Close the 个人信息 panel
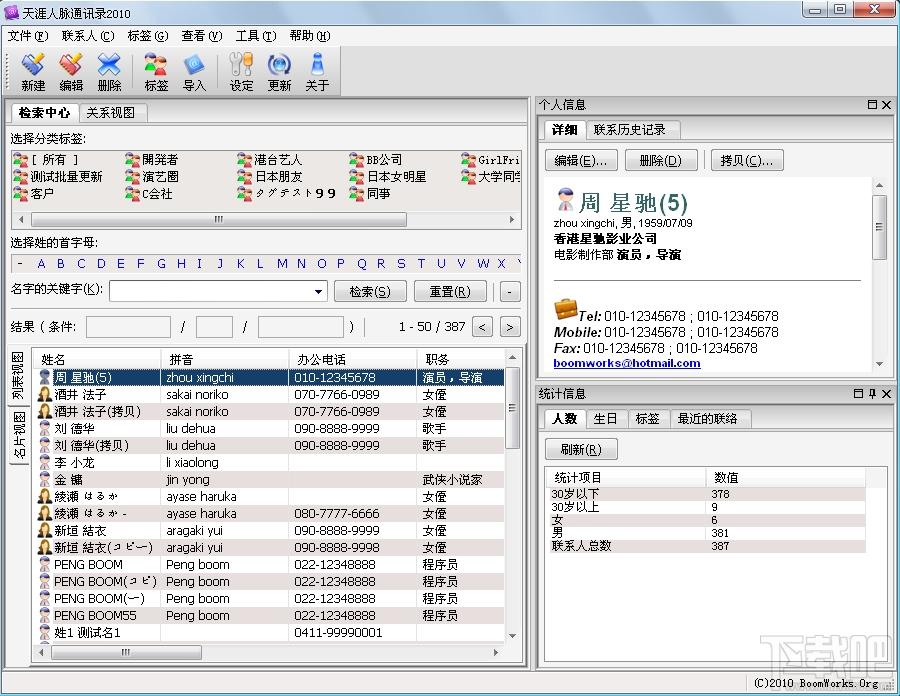The image size is (900, 696). pyautogui.click(x=886, y=104)
